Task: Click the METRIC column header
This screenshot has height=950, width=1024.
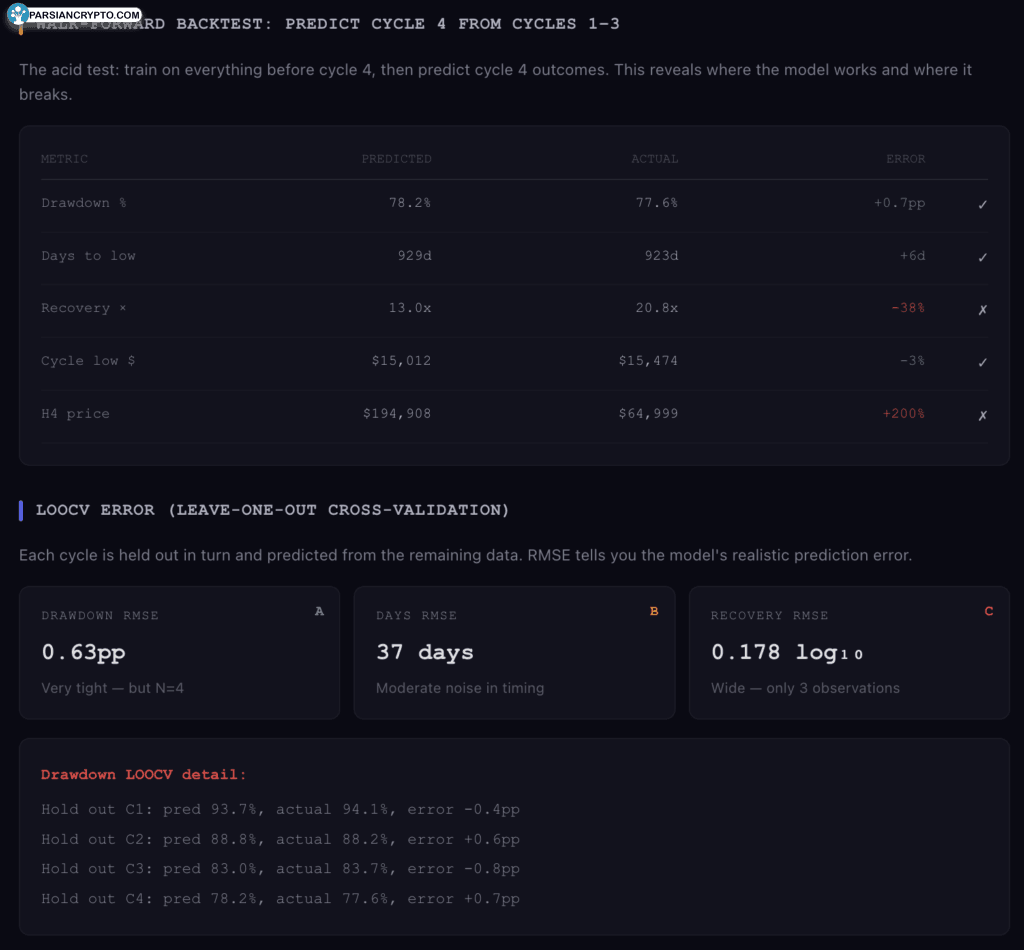Action: pos(64,159)
